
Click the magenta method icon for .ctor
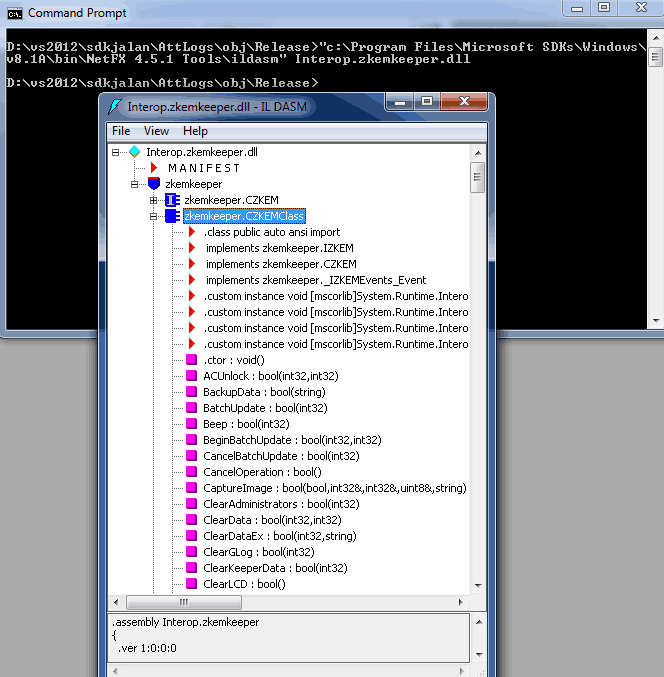(x=191, y=360)
